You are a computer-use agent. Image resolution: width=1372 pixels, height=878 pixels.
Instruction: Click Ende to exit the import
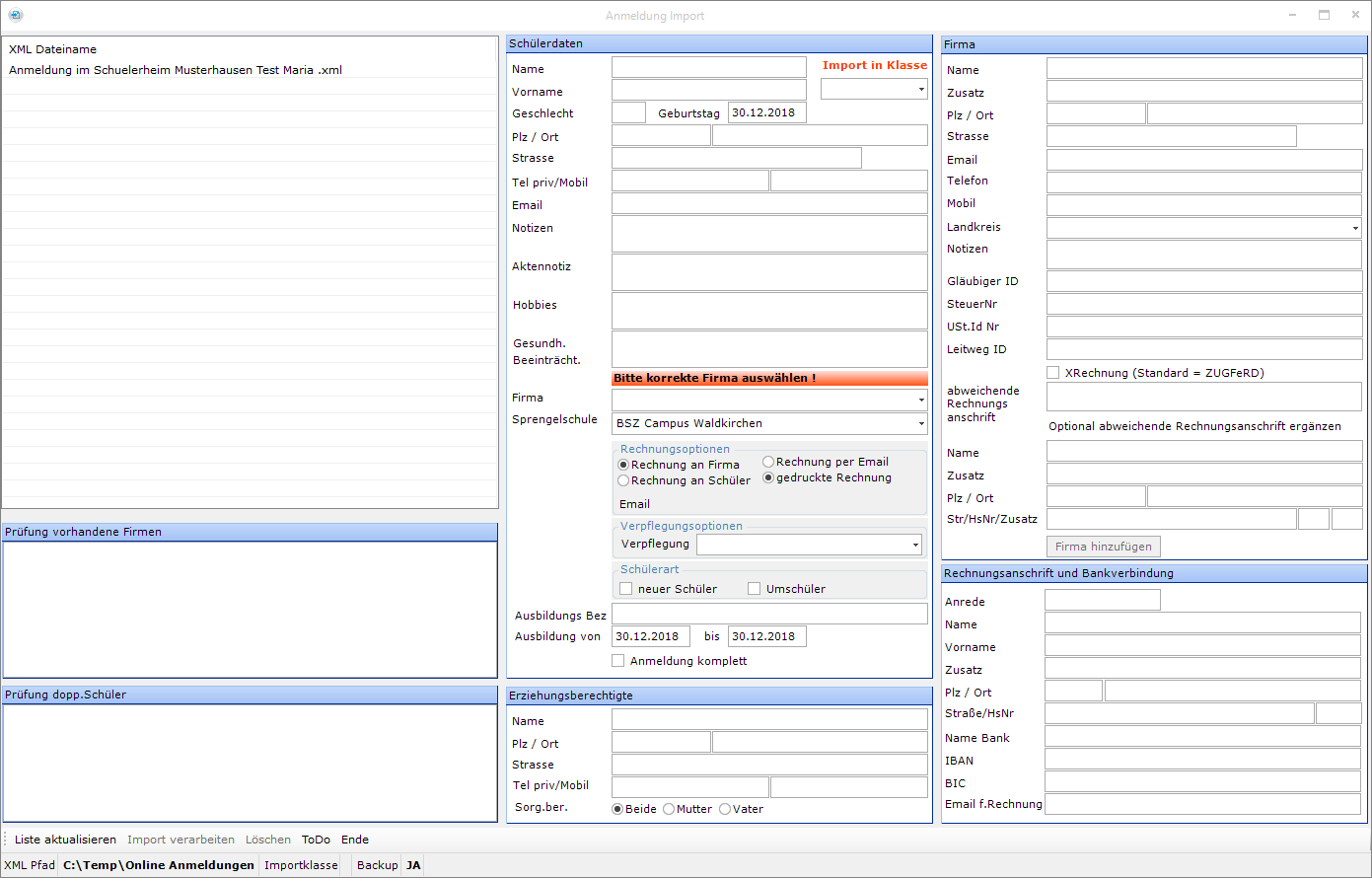pos(355,840)
